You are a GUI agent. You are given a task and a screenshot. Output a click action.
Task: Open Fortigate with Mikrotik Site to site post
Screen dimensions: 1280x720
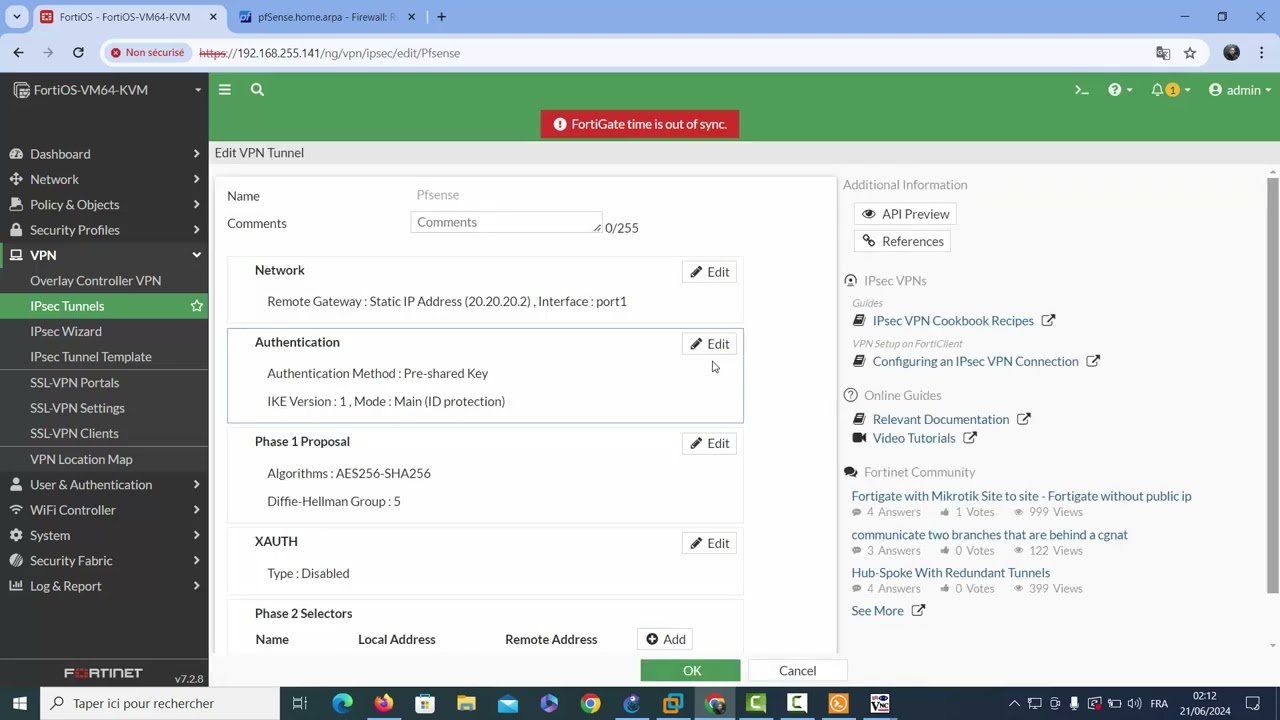click(1021, 496)
